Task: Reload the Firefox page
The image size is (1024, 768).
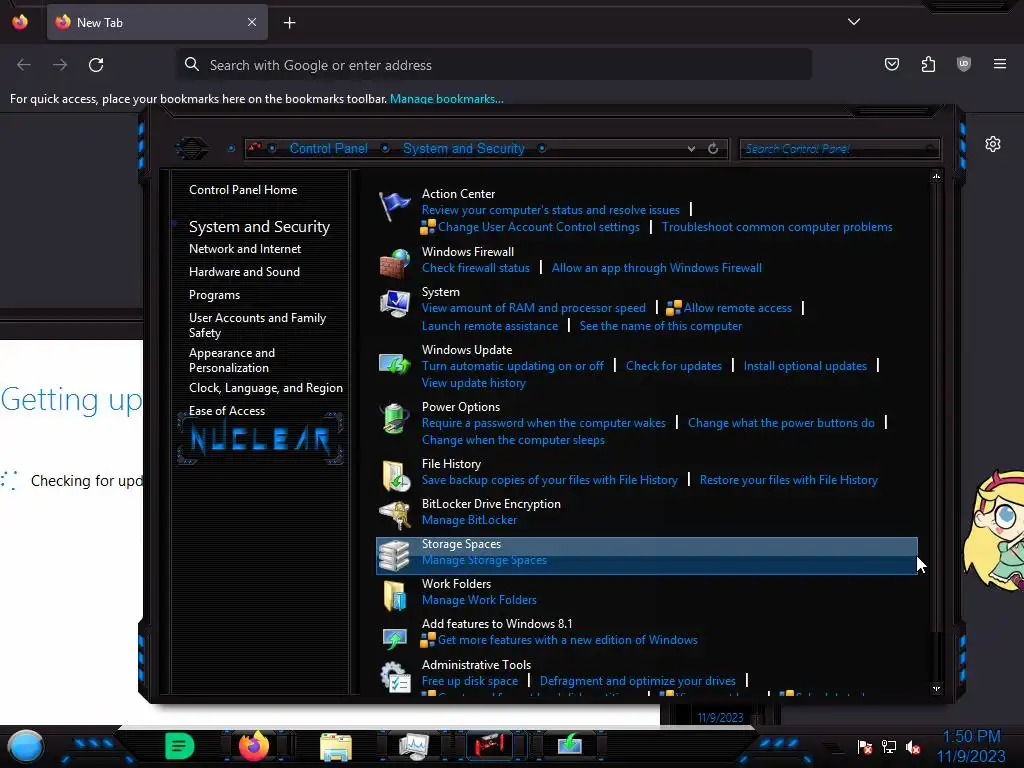Action: pos(96,65)
